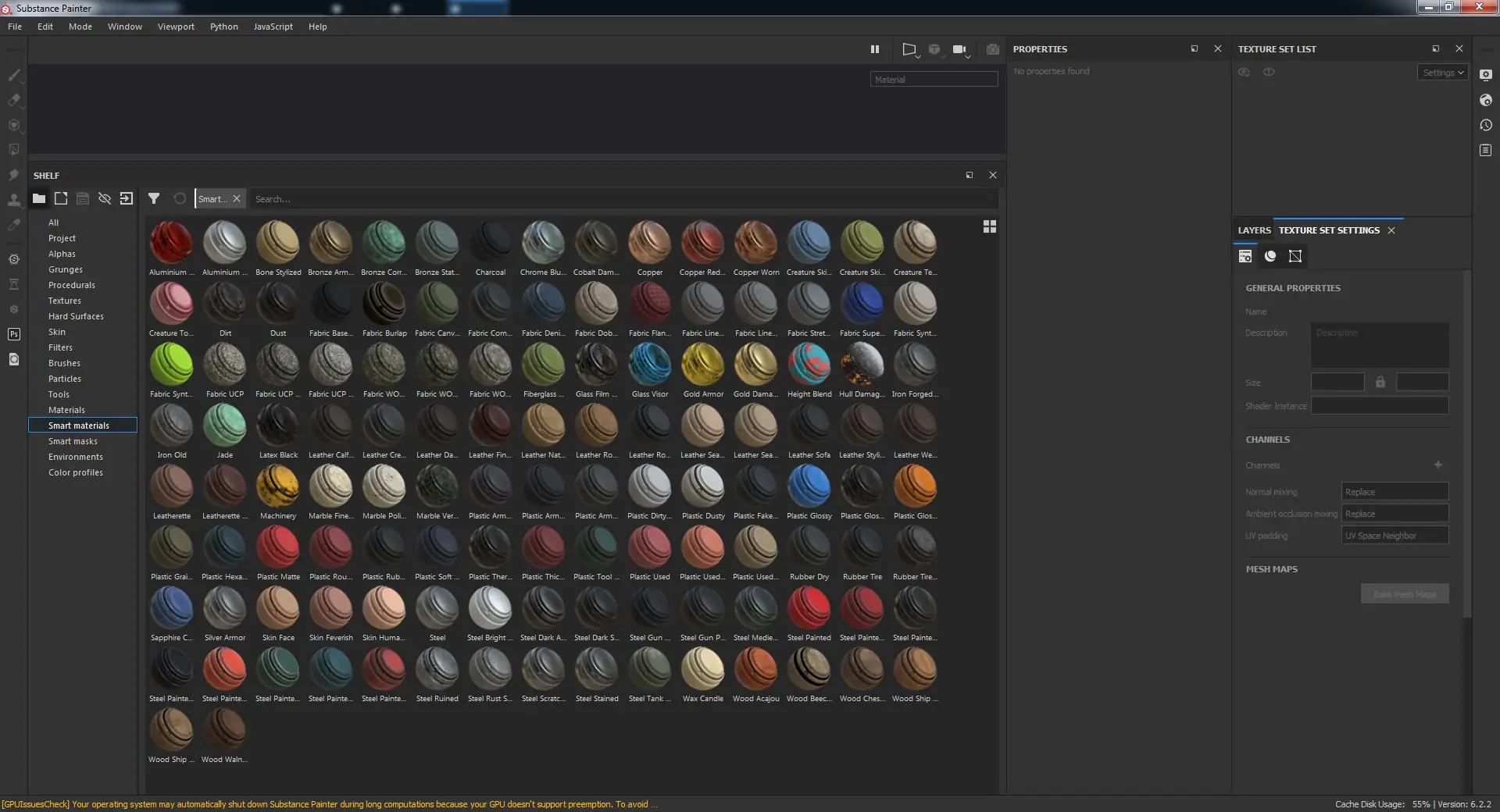Open the Python menu

click(223, 26)
